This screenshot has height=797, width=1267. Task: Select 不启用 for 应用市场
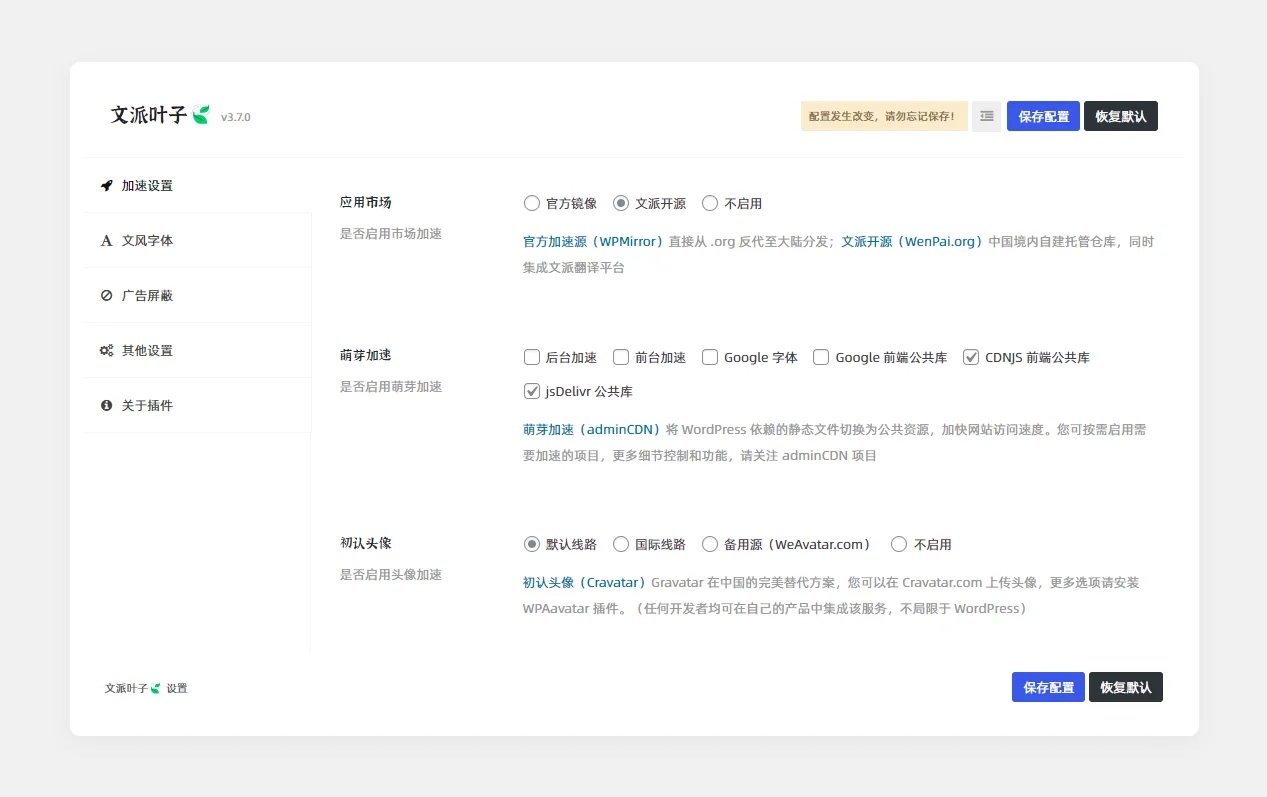tap(710, 203)
